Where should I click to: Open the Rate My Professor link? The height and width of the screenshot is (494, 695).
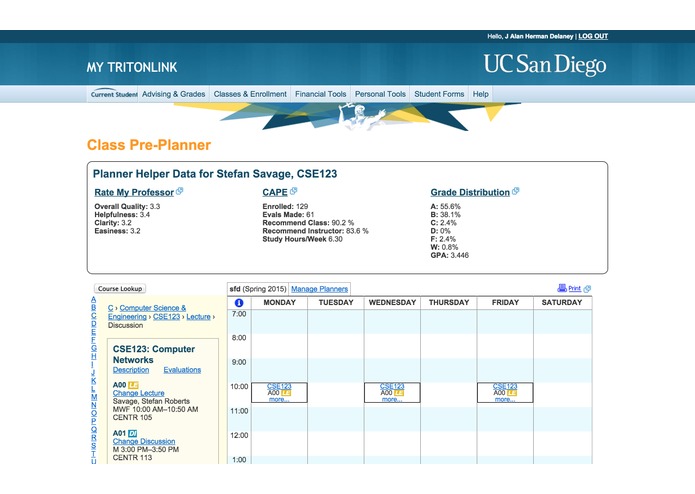[x=134, y=192]
